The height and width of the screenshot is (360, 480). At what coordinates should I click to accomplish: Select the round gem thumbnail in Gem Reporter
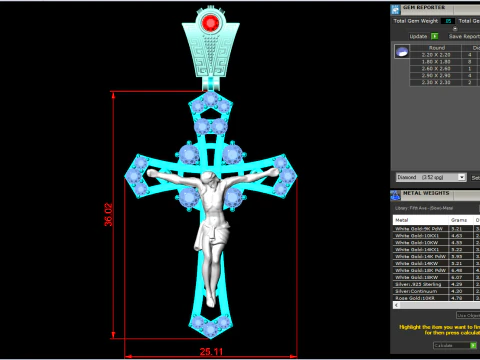click(402, 52)
